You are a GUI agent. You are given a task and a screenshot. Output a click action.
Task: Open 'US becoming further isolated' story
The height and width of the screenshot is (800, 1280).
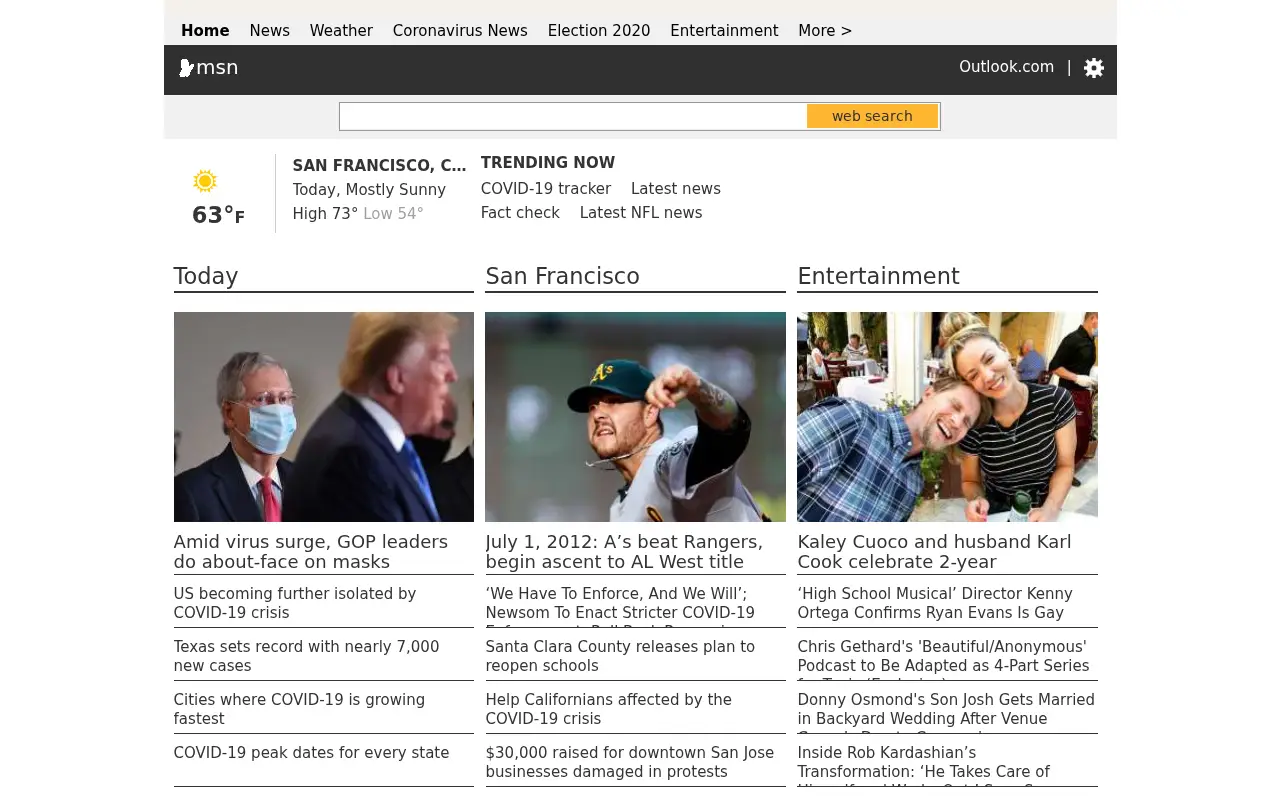click(295, 603)
